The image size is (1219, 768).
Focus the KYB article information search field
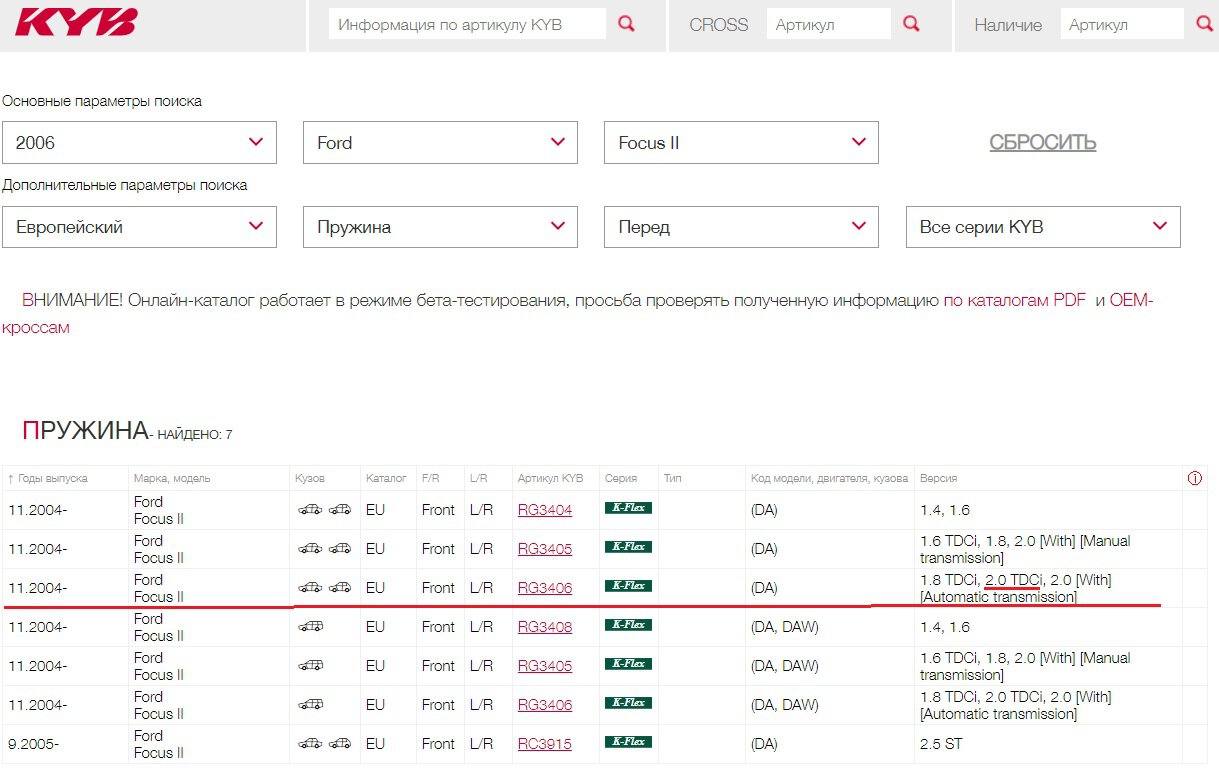click(x=467, y=24)
